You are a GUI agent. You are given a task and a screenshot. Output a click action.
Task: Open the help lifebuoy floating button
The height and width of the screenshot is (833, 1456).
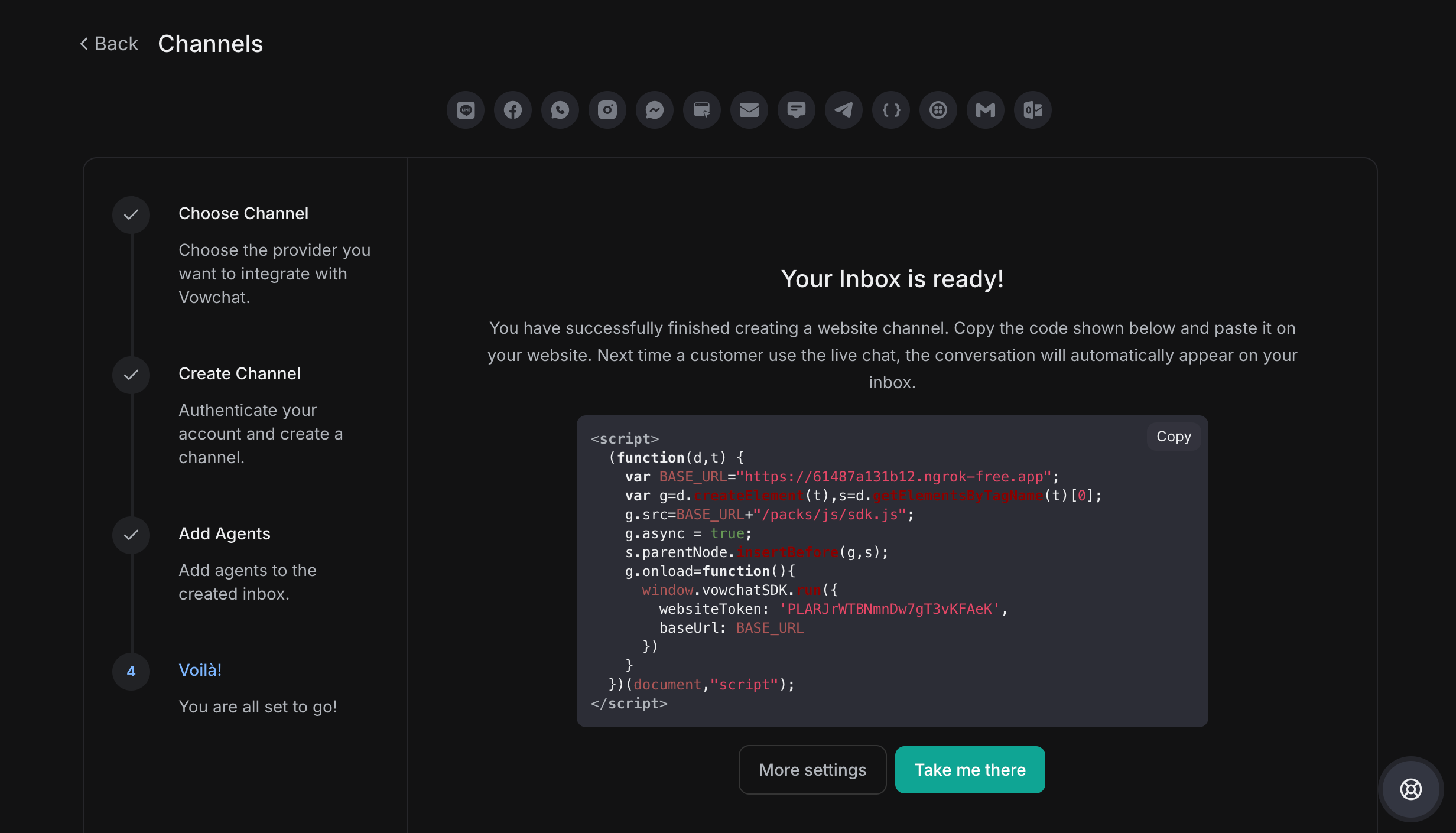[x=1410, y=789]
